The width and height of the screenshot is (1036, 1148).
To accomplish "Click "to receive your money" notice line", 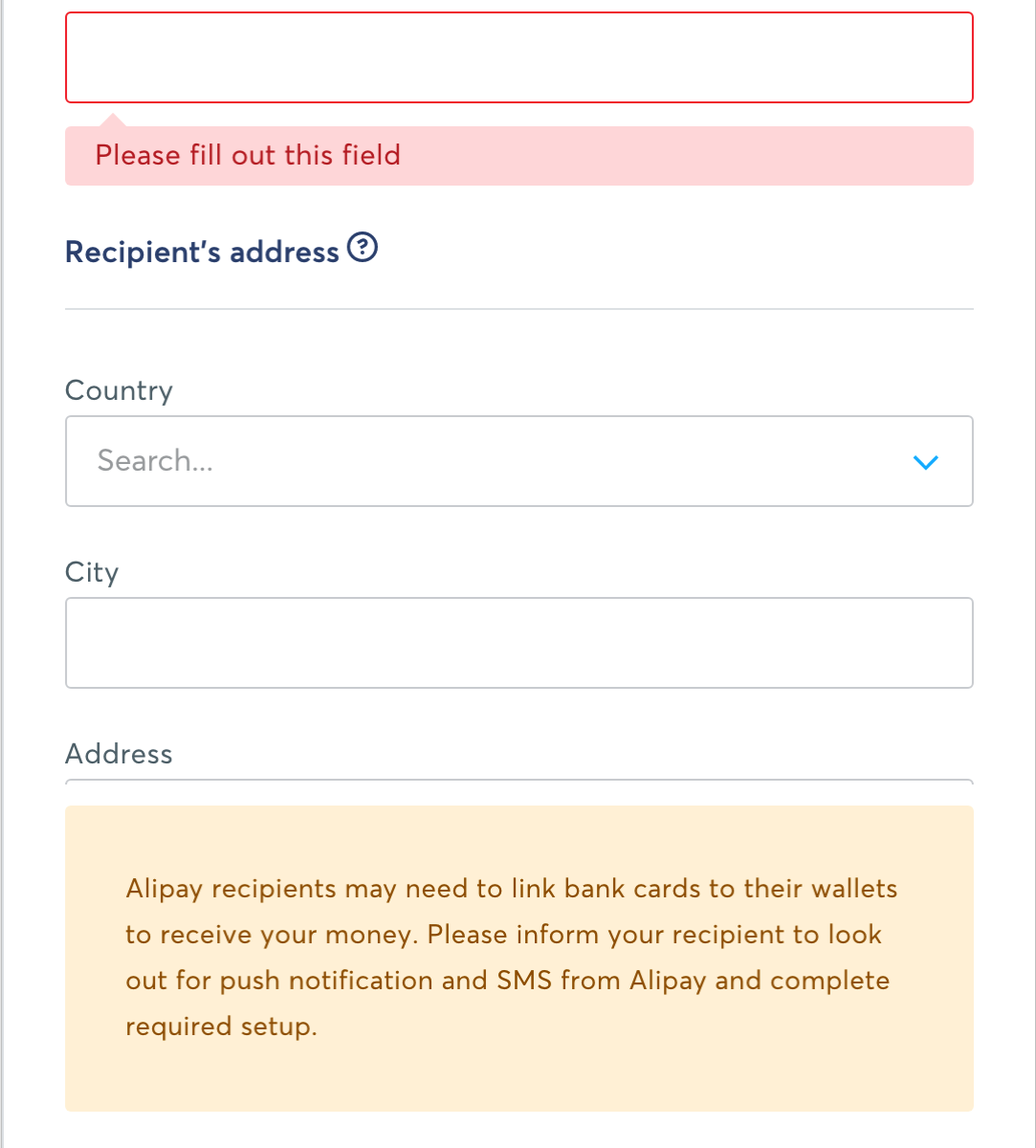I will (503, 935).
